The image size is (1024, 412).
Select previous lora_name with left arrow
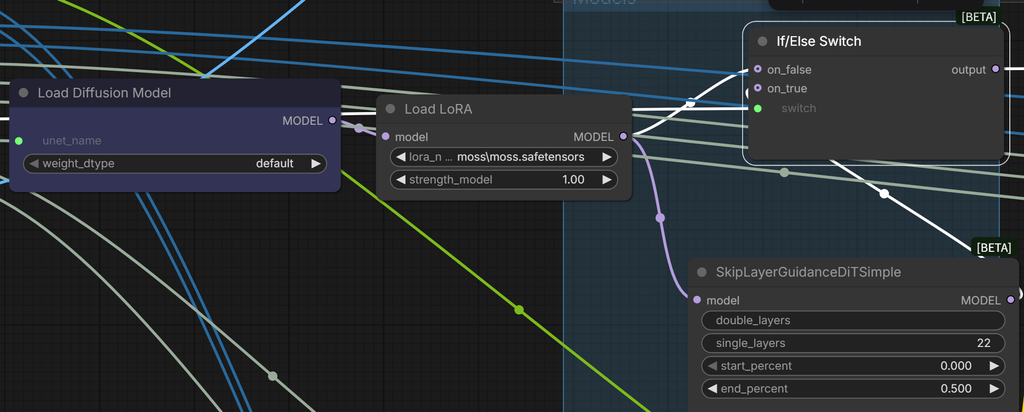pyautogui.click(x=401, y=157)
